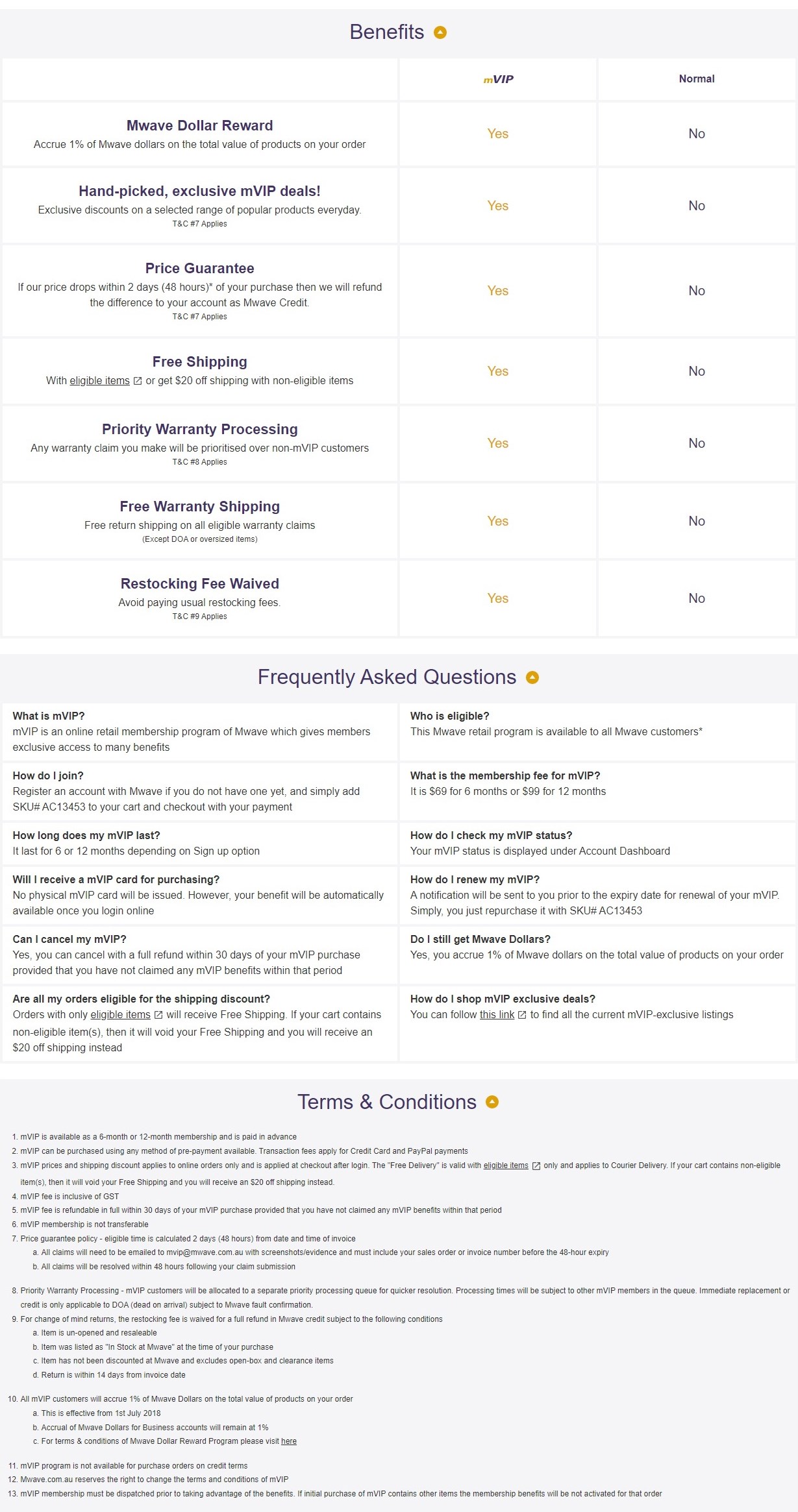Click the Mwave Dollar Reward benefit title
The image size is (798, 1512).
pyautogui.click(x=199, y=126)
